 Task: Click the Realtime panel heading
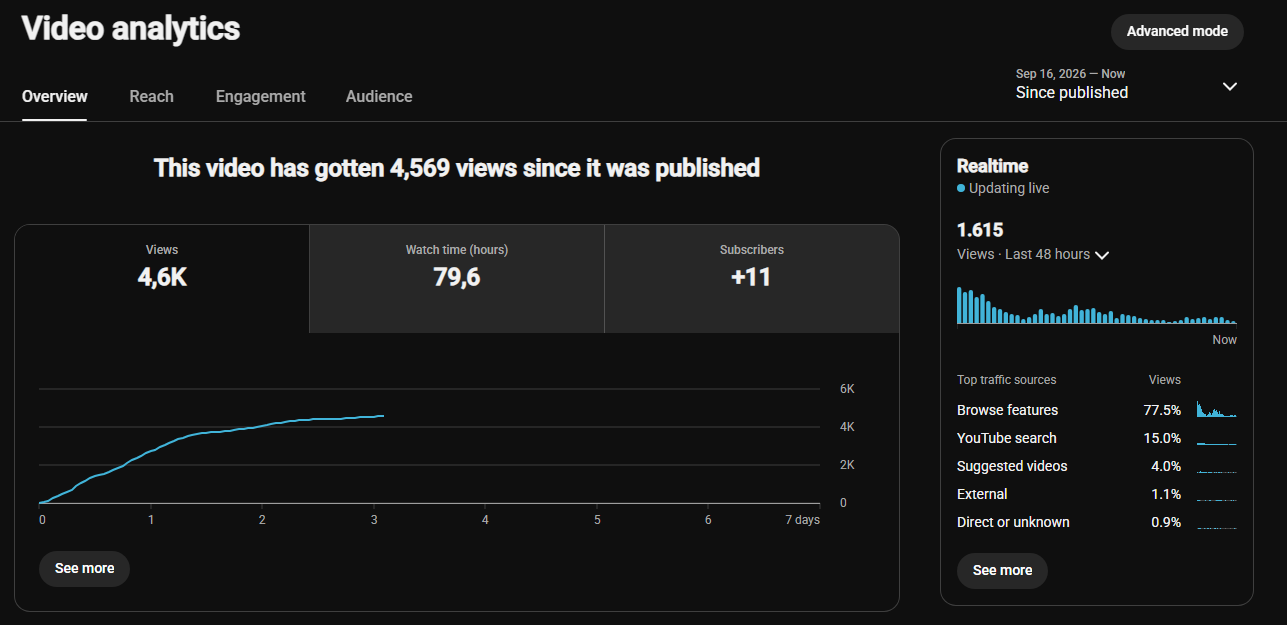(992, 166)
